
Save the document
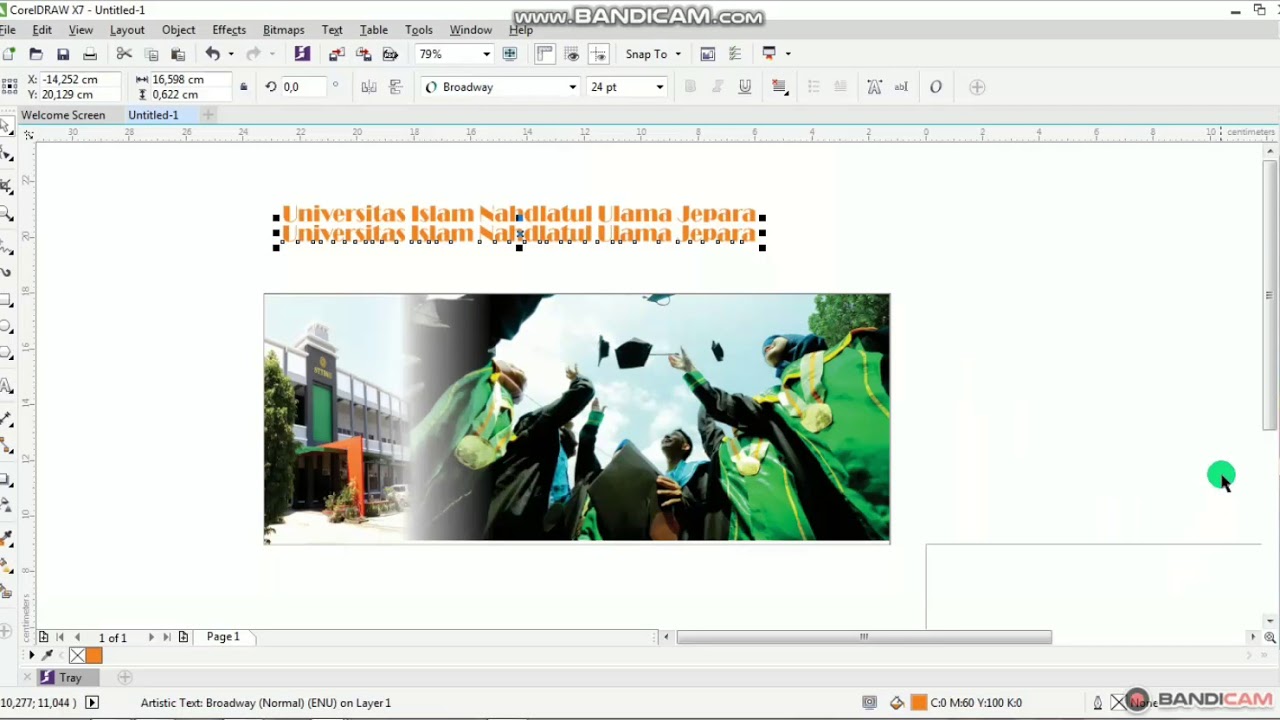tap(63, 54)
